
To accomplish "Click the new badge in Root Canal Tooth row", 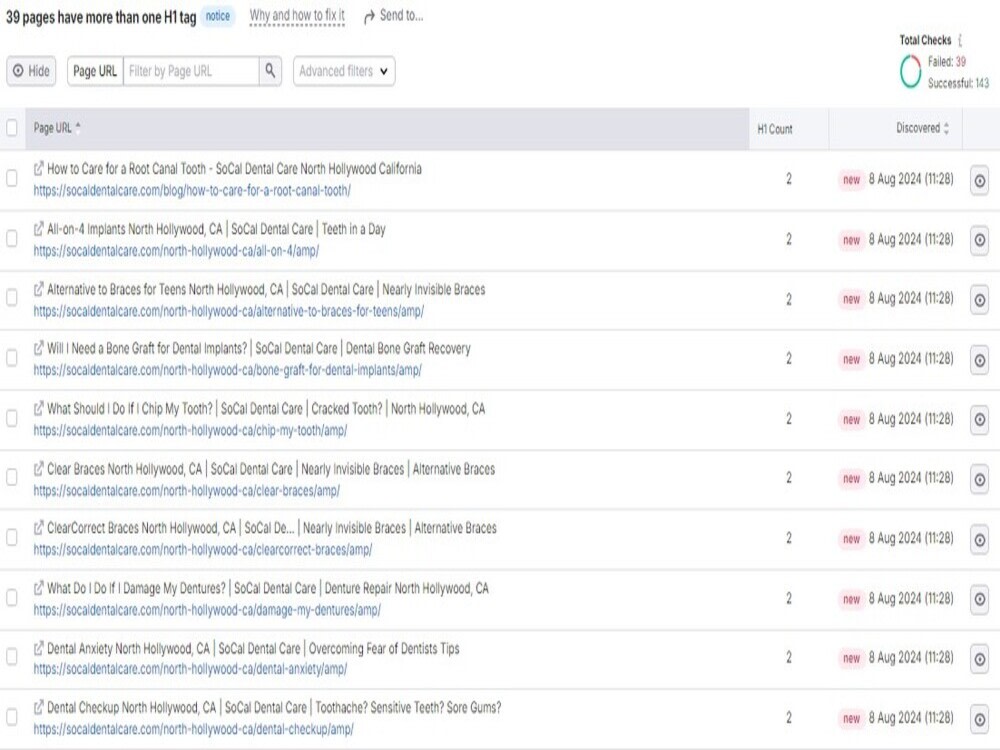I will pos(851,180).
